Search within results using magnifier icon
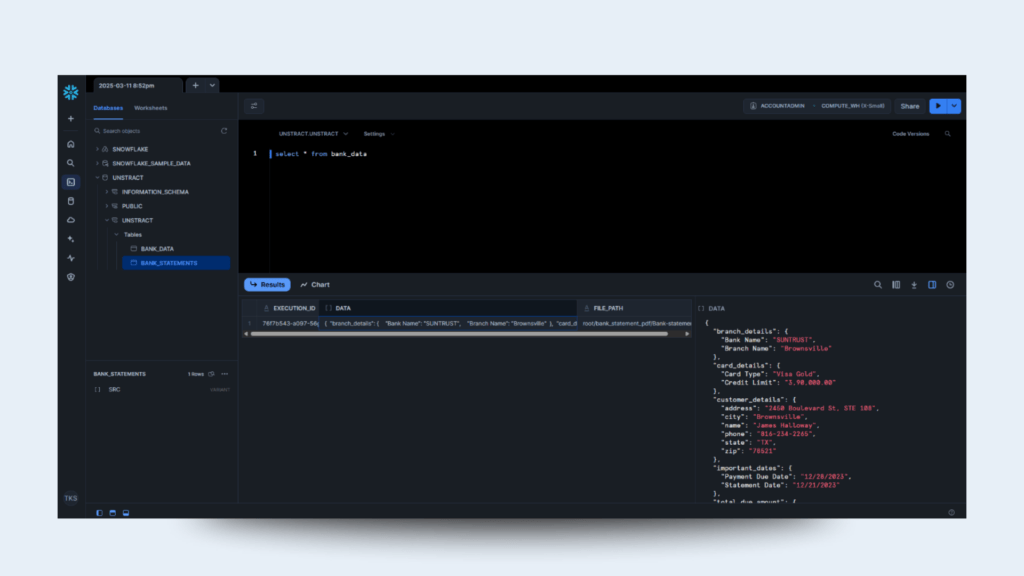Screen dimensions: 1024x576 tap(878, 285)
